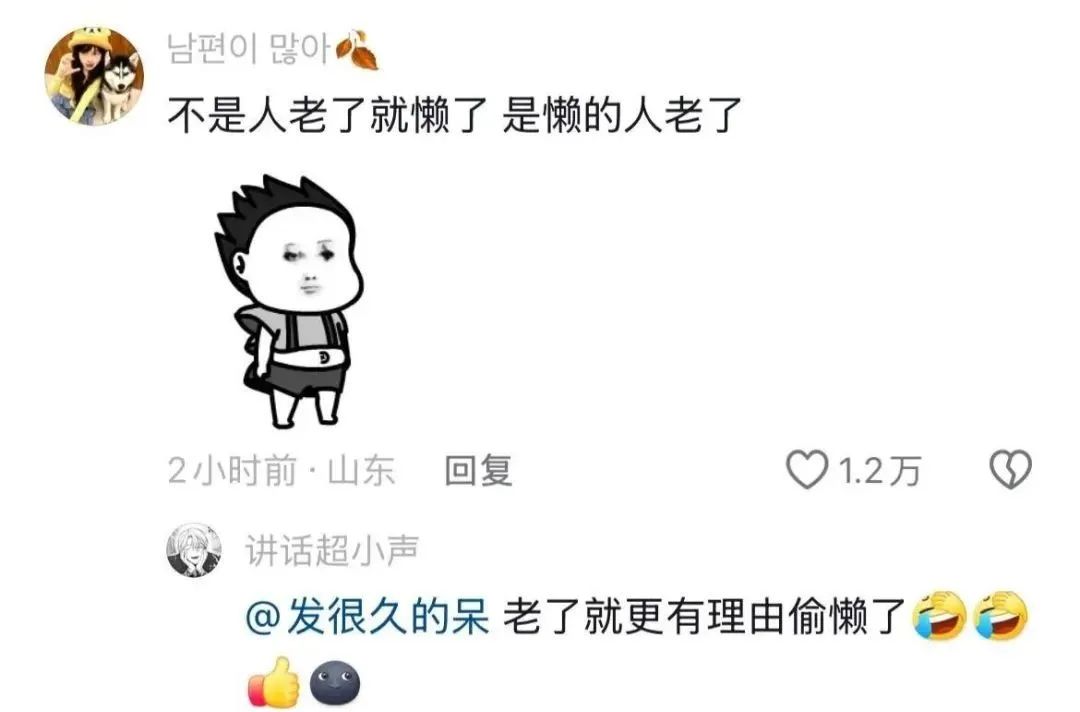
Task: Tap the 山东 location label
Action: pyautogui.click(x=362, y=471)
